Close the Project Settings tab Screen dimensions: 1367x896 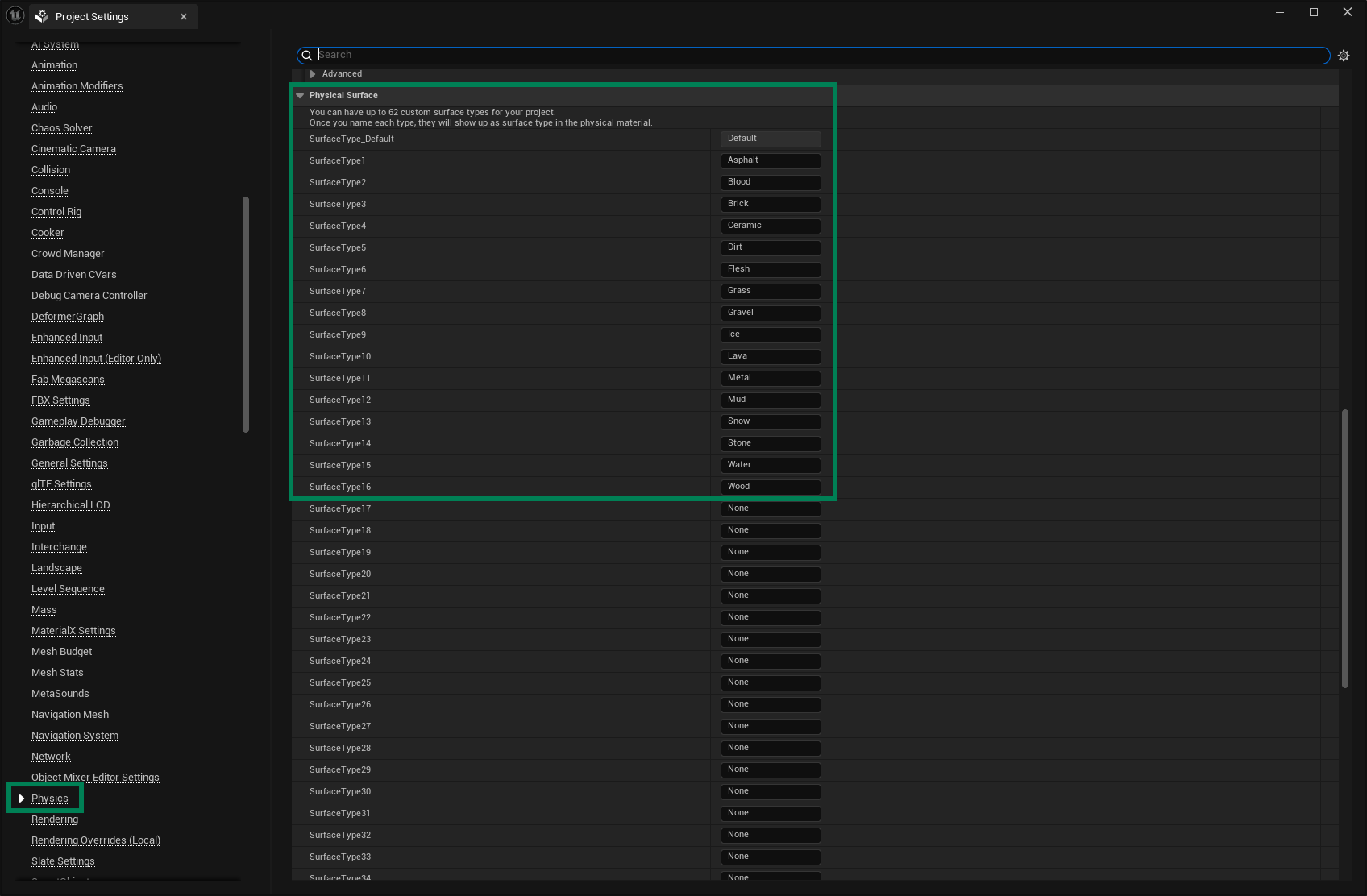pos(184,16)
